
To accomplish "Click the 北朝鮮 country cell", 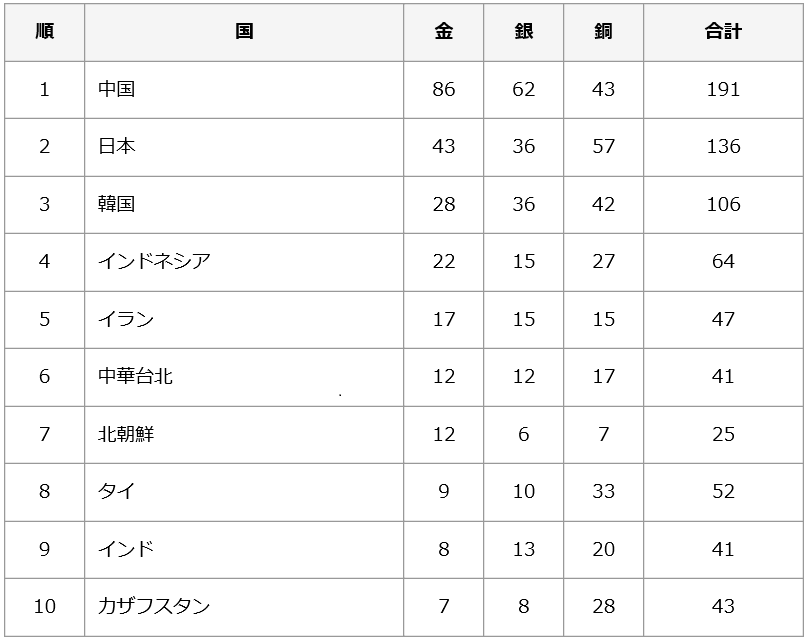I will click(x=244, y=435).
